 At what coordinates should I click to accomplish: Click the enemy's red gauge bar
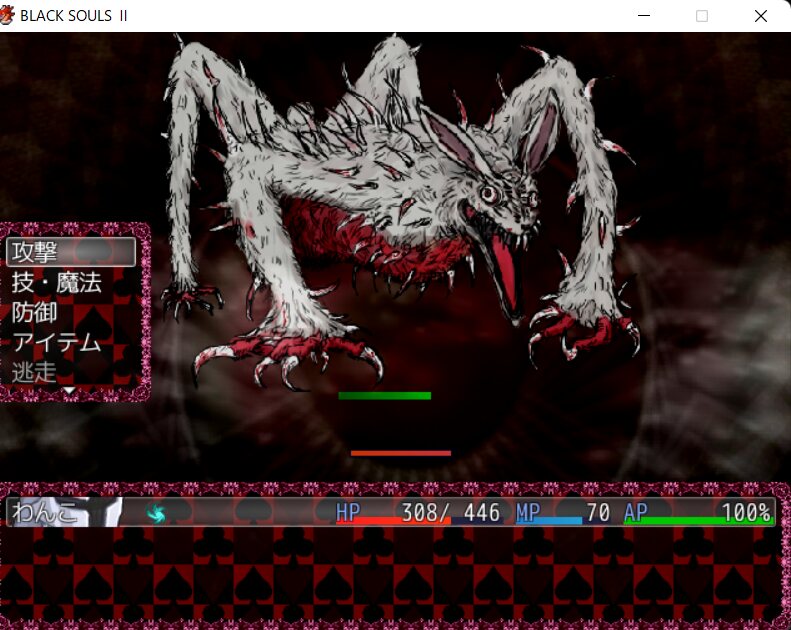[400, 453]
